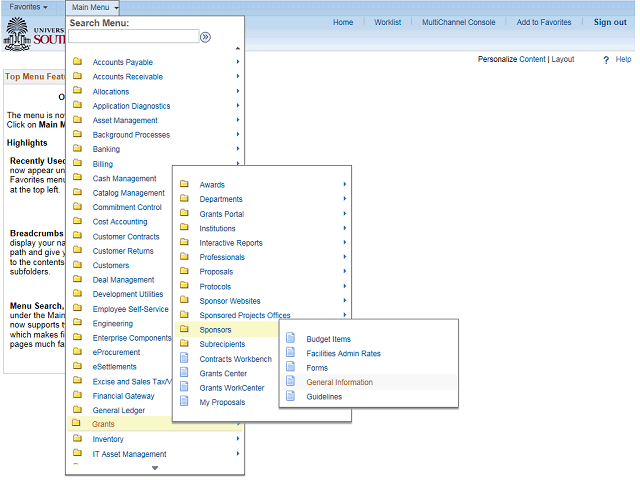Viewport: 640px width, 480px height.
Task: Click the Banking folder icon
Action: pos(78,149)
